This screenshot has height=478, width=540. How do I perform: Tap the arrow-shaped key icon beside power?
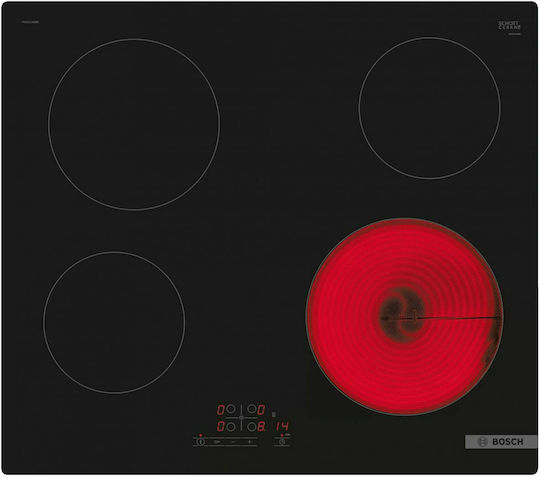[217, 442]
